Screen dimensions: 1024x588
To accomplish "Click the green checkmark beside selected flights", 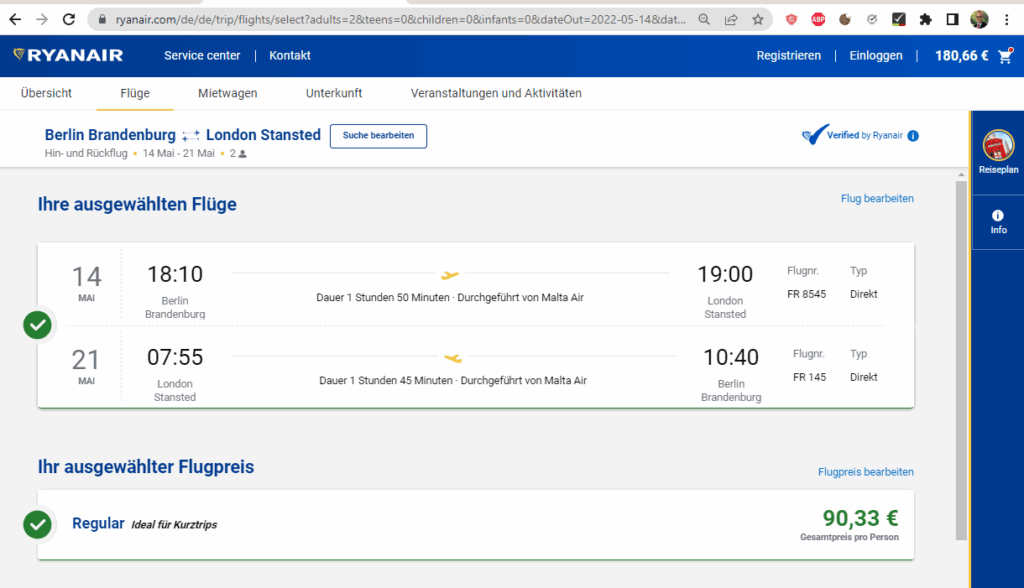I will coord(37,325).
